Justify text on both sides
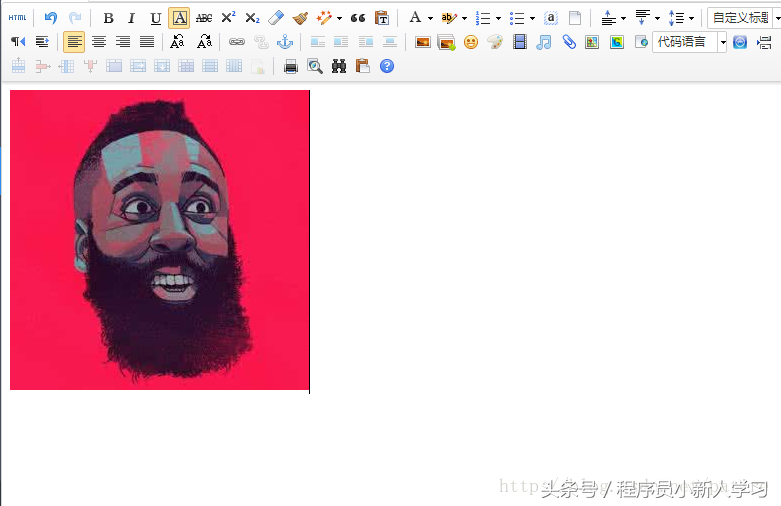This screenshot has height=506, width=781. point(146,42)
